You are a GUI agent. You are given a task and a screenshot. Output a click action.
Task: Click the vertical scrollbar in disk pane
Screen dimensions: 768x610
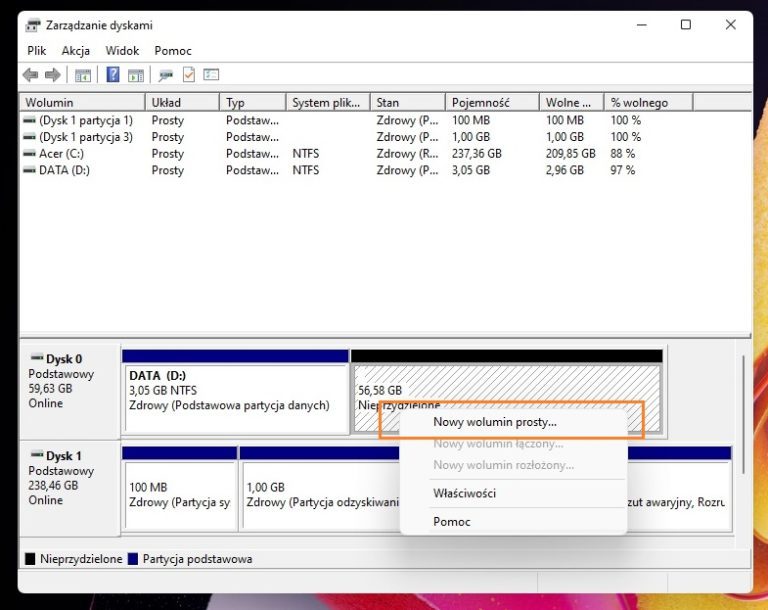pos(744,414)
